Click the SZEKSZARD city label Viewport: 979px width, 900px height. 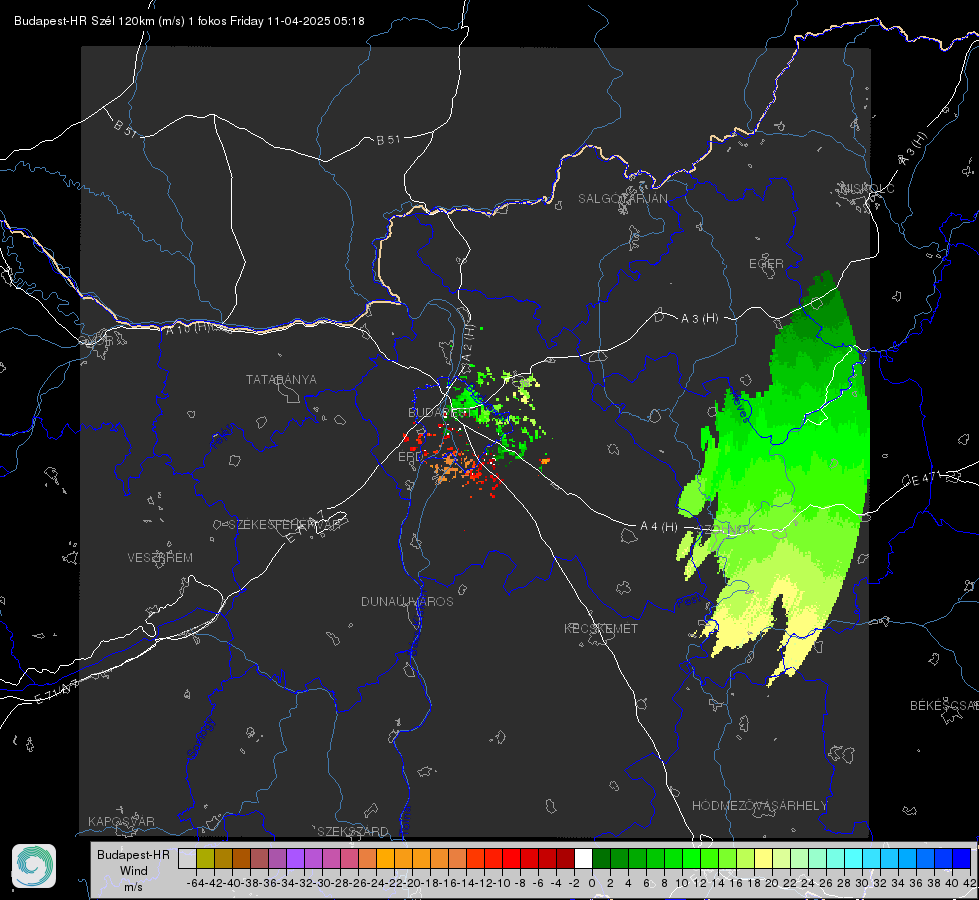(x=352, y=832)
